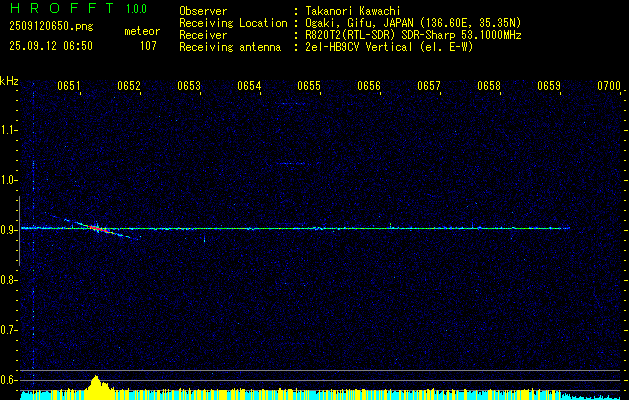
Task: Select the file name 2509120650.png
Action: click(51, 26)
